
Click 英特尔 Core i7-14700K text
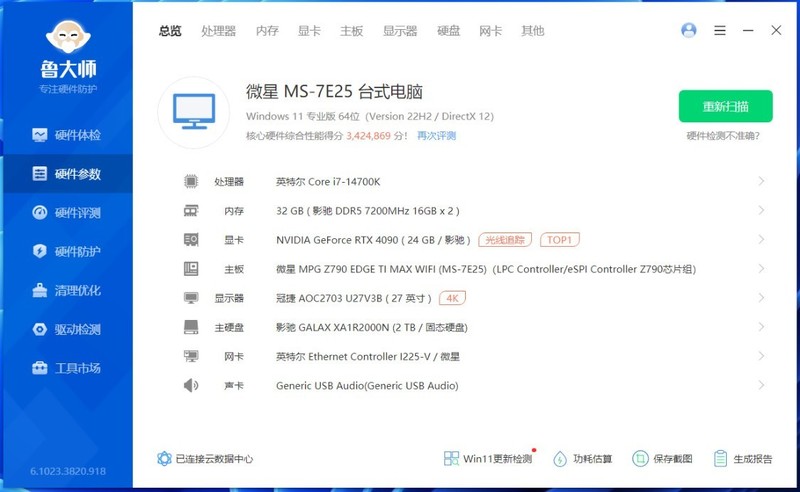point(328,182)
